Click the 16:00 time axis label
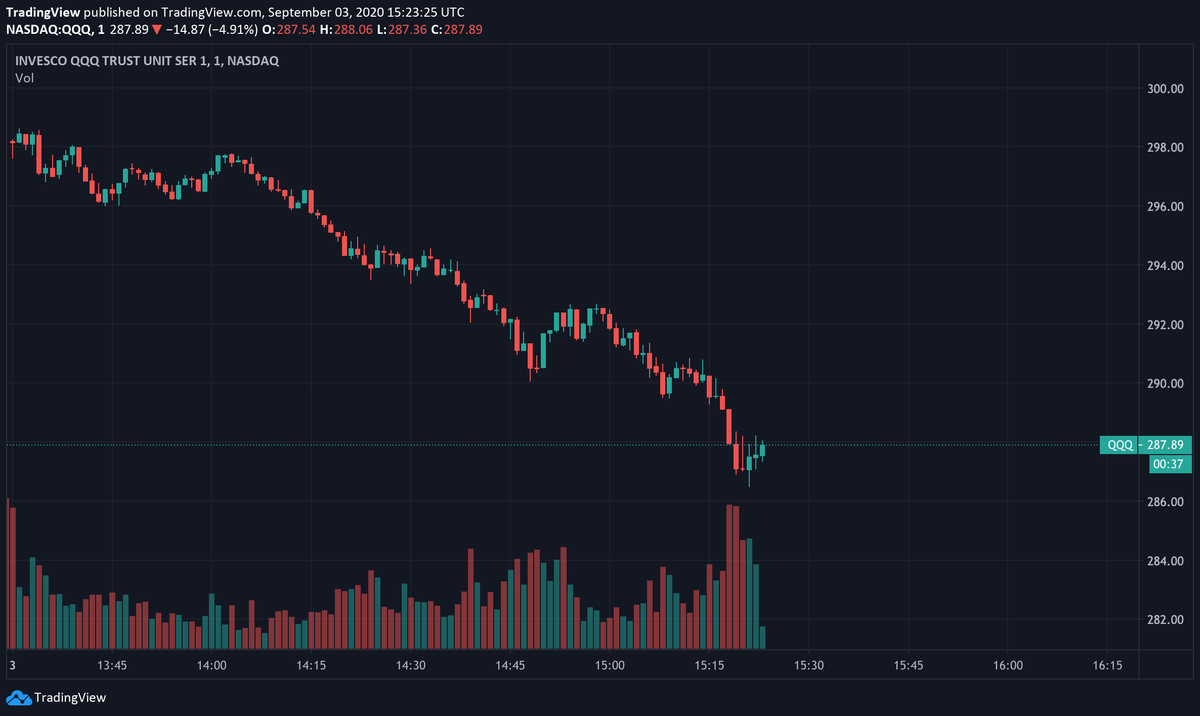1200x716 pixels. click(1007, 665)
